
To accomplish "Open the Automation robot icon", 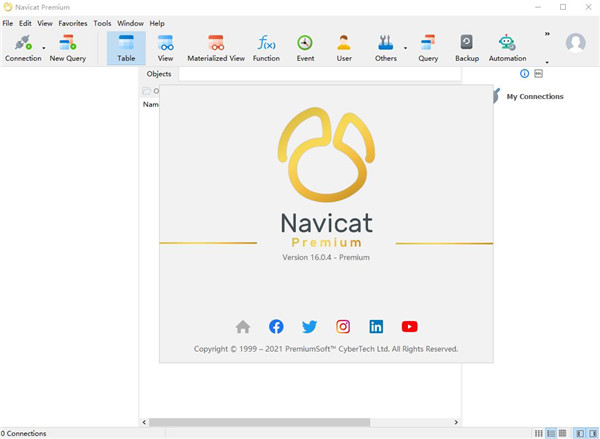I will pyautogui.click(x=507, y=43).
